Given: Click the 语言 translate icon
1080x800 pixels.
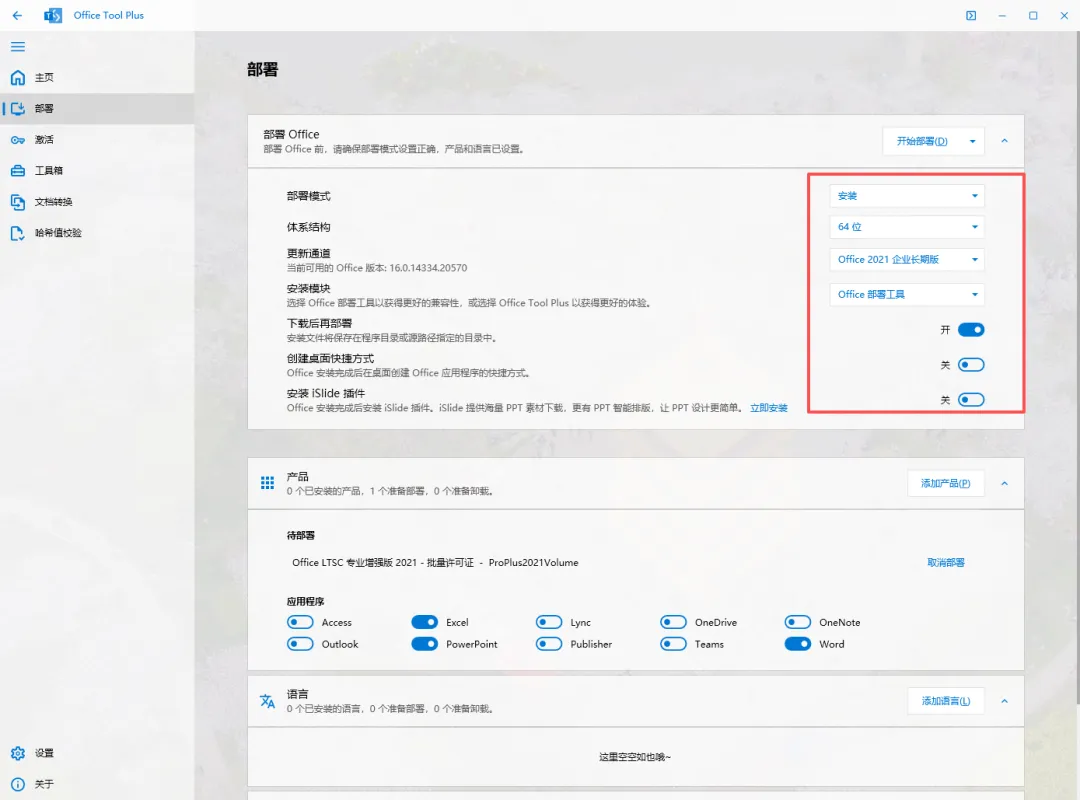Looking at the screenshot, I should pos(267,701).
